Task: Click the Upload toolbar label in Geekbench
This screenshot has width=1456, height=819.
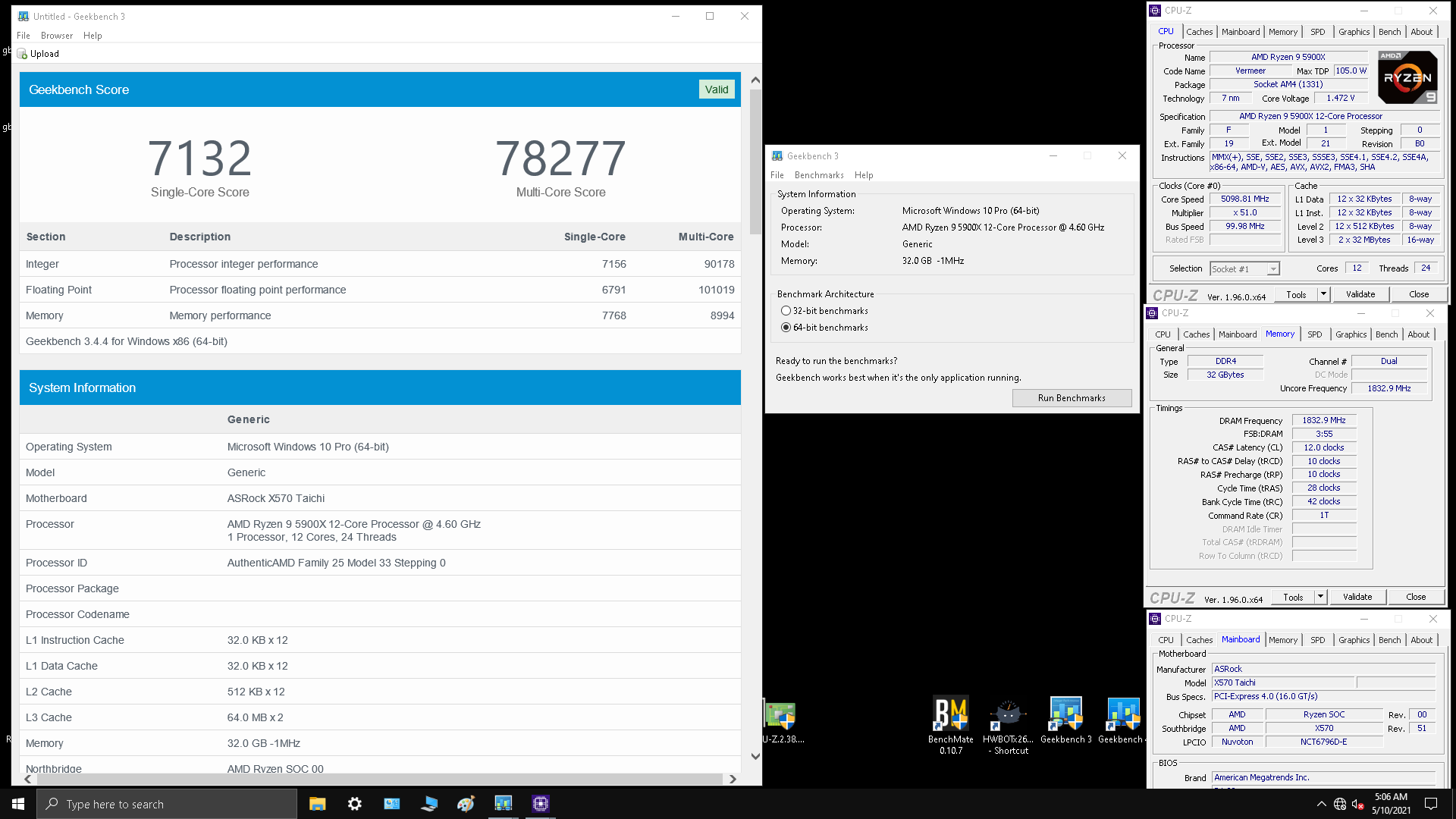Action: coord(44,54)
